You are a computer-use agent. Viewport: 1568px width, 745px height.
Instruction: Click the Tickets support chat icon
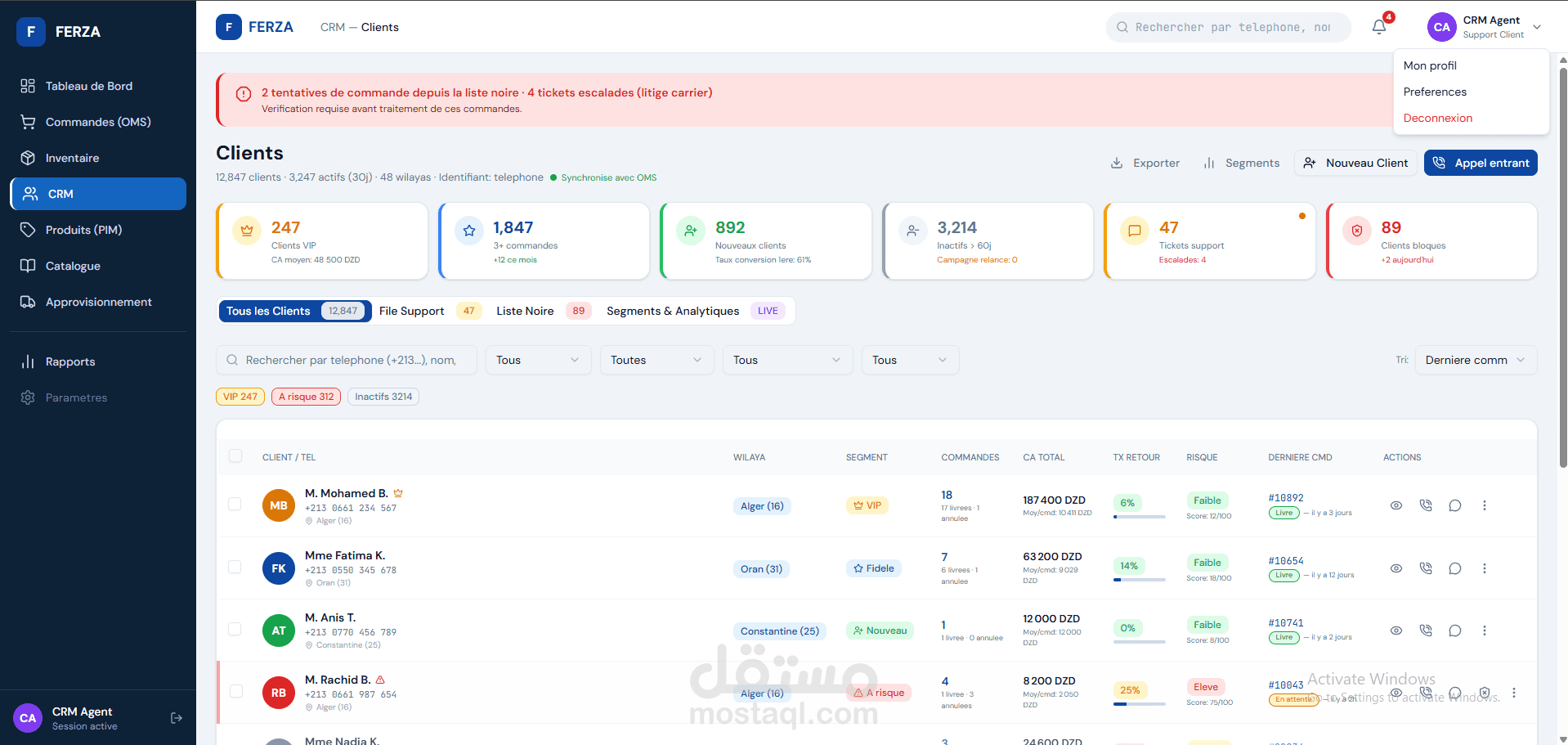(x=1135, y=231)
